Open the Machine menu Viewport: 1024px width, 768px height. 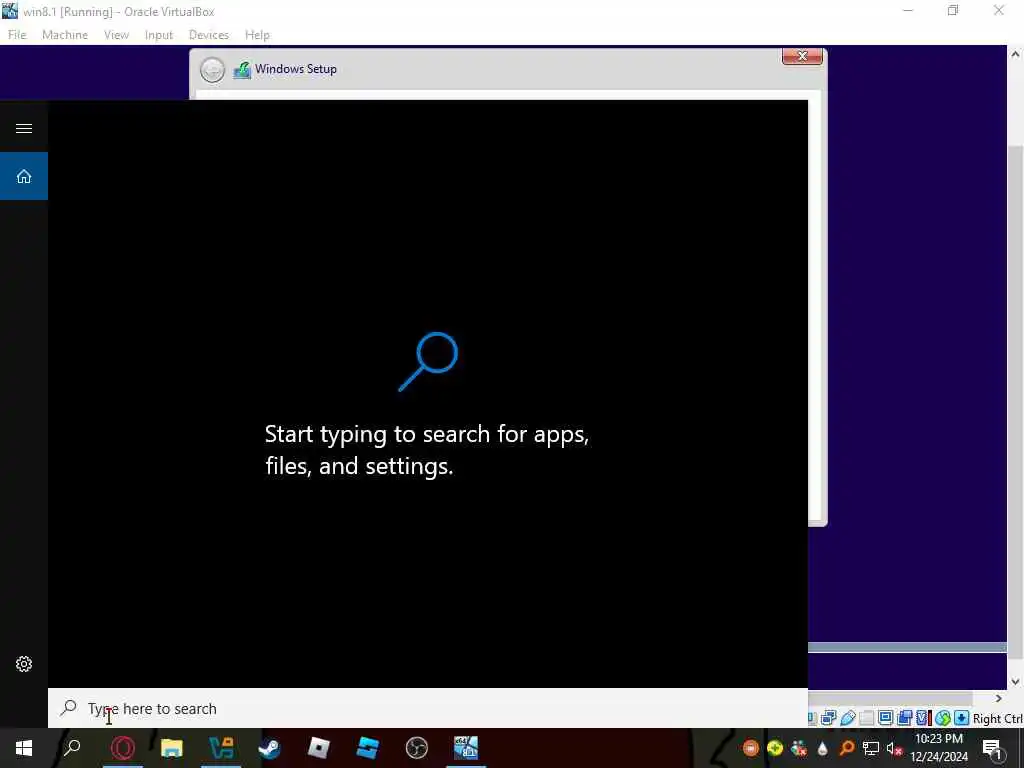pyautogui.click(x=65, y=35)
